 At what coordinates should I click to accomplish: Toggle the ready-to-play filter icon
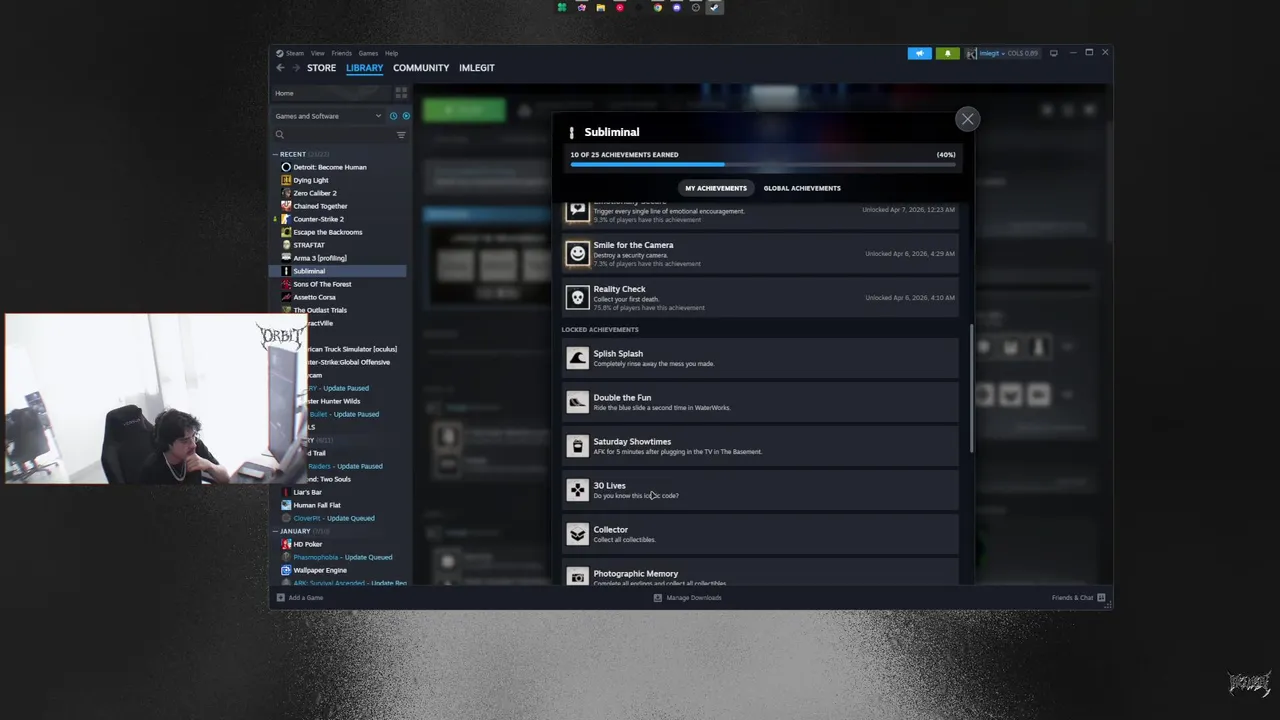click(x=405, y=116)
